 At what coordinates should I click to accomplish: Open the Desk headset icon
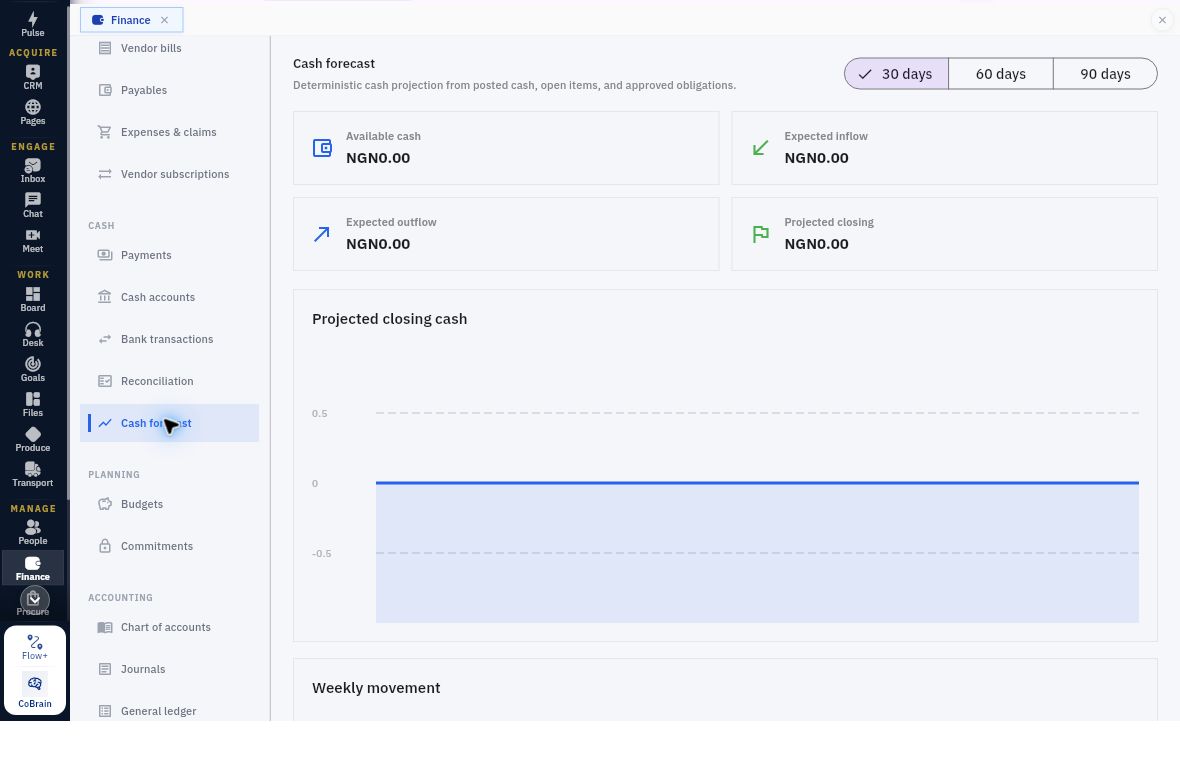click(32, 334)
